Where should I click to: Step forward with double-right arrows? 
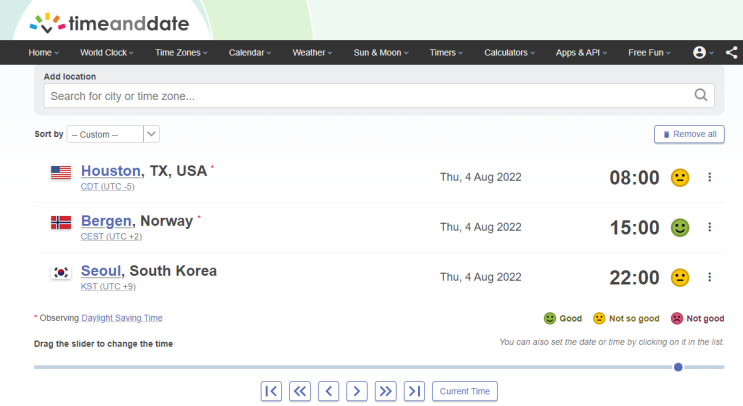pyautogui.click(x=386, y=391)
